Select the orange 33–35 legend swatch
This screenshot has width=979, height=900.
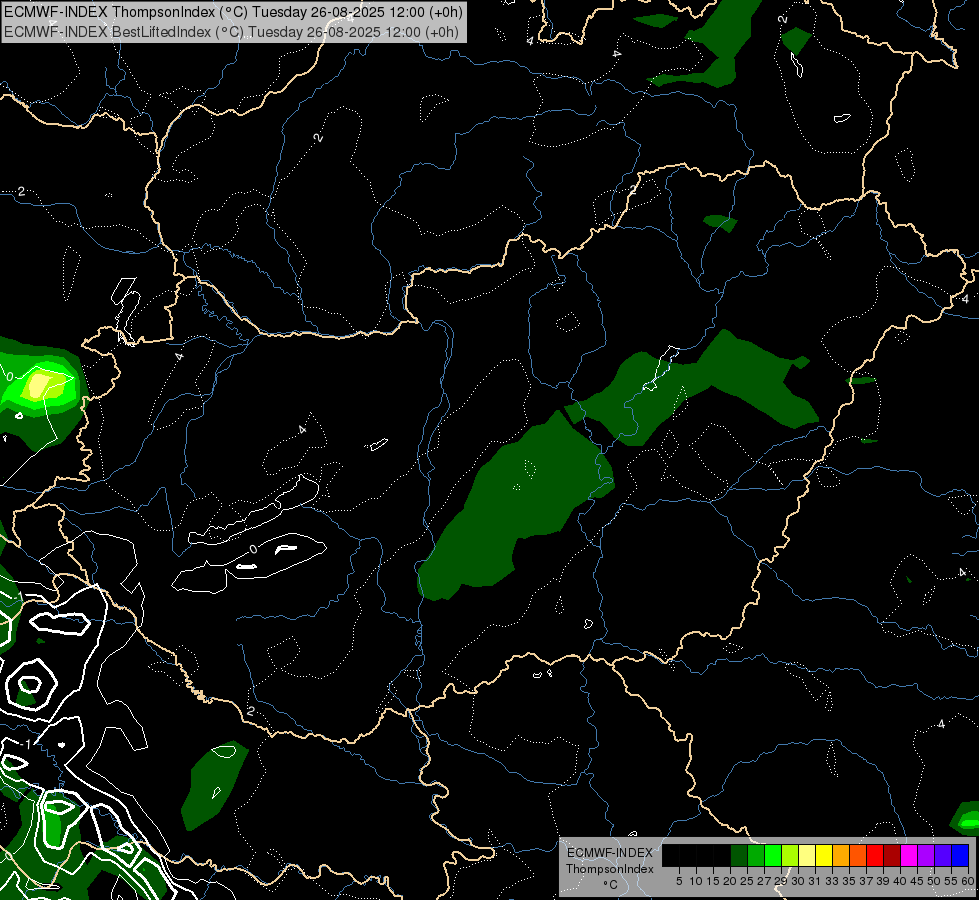pos(841,855)
